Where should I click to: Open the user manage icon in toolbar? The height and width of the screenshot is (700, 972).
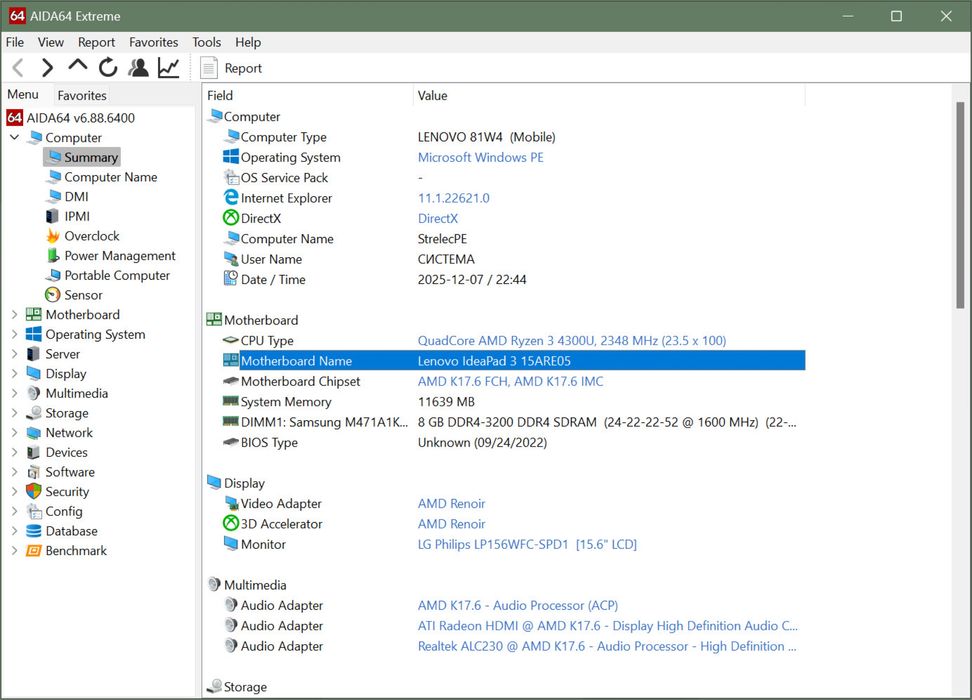click(x=139, y=68)
